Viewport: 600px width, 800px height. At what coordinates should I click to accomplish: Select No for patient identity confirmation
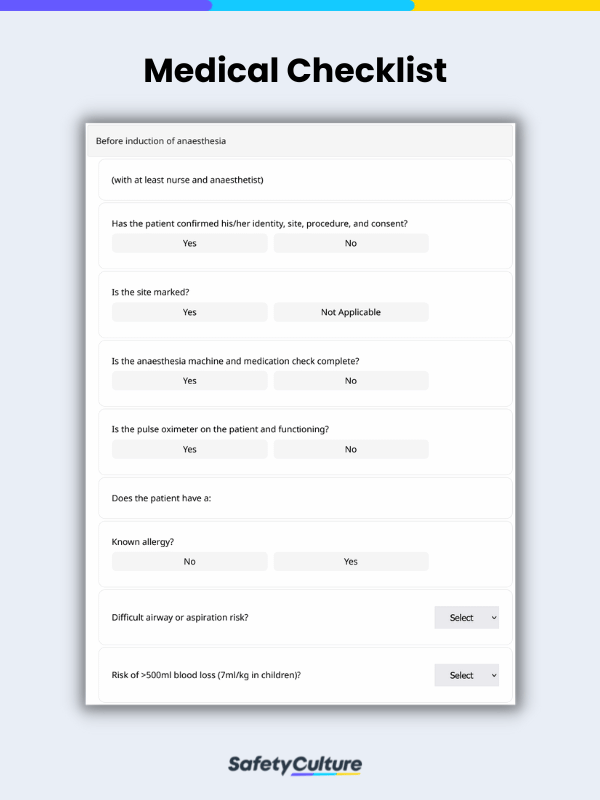[350, 243]
